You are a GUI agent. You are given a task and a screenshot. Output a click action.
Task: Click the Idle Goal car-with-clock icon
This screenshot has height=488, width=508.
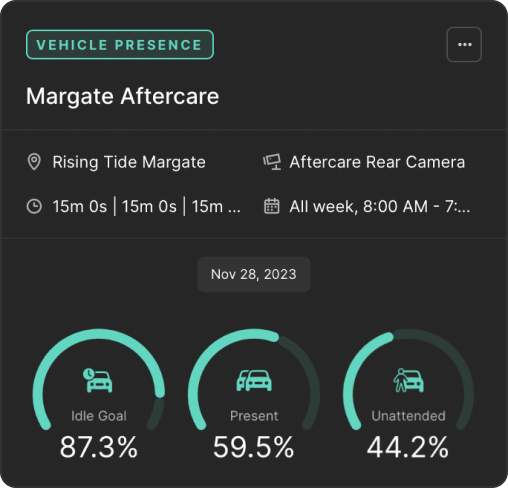pos(98,380)
